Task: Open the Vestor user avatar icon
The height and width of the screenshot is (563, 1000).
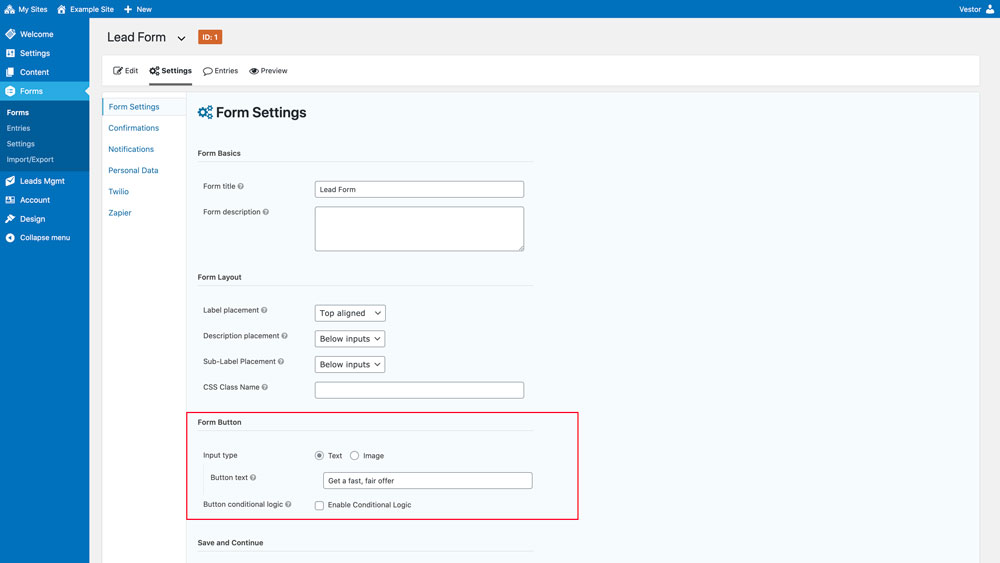Action: 990,9
